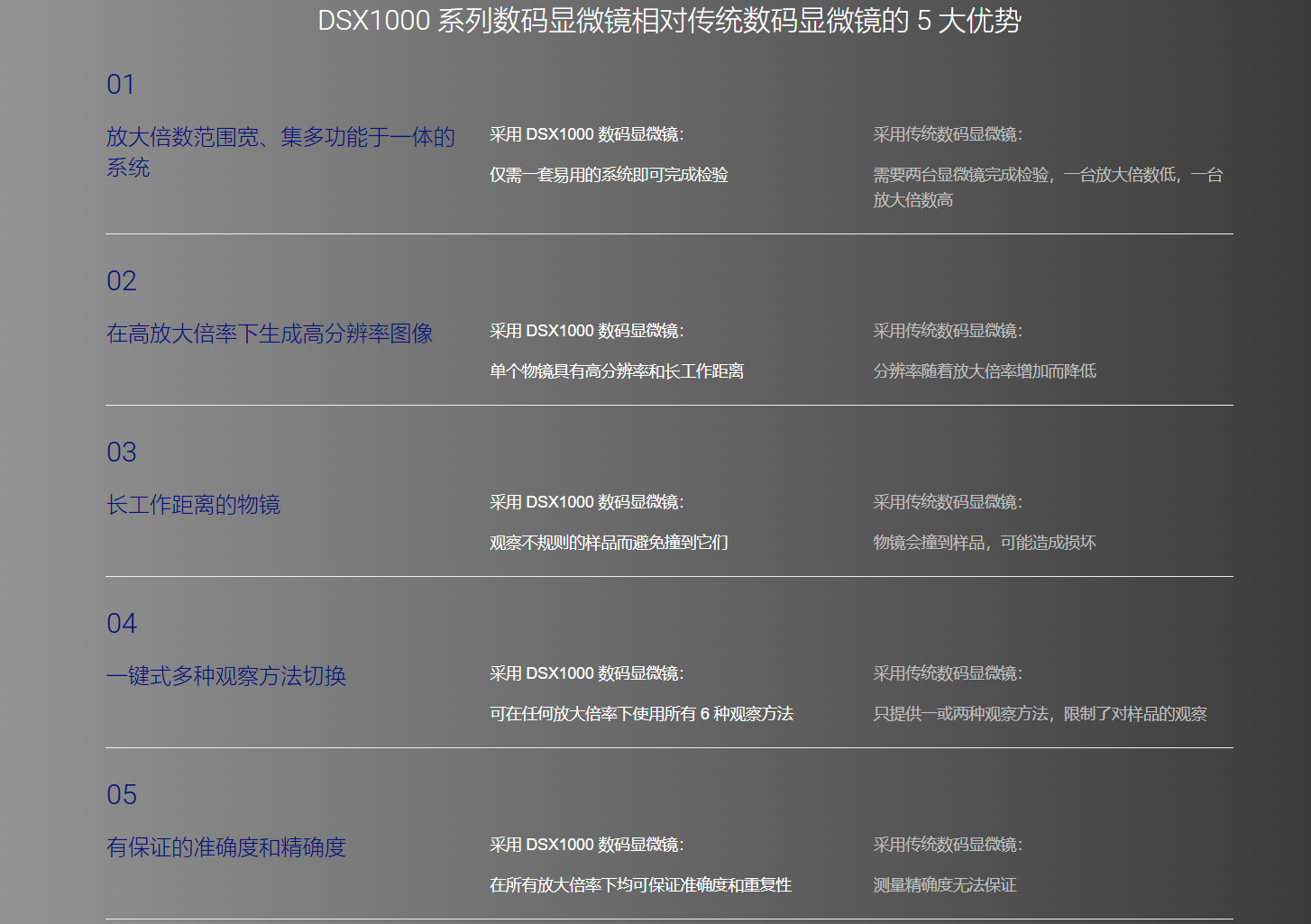Screen dimensions: 1311x924
Task: Click text '物镜会撞到样品，可能造成损坏'
Action: [x=985, y=543]
